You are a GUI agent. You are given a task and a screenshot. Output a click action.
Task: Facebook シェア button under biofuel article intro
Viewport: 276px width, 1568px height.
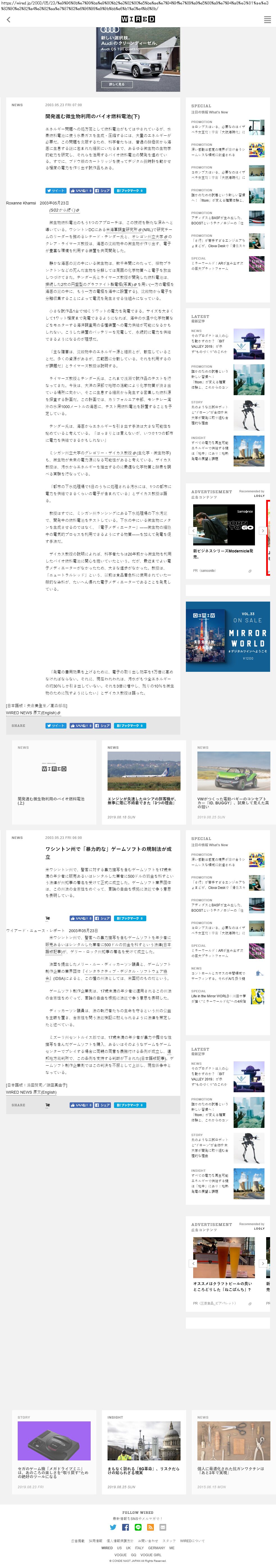click(x=103, y=190)
